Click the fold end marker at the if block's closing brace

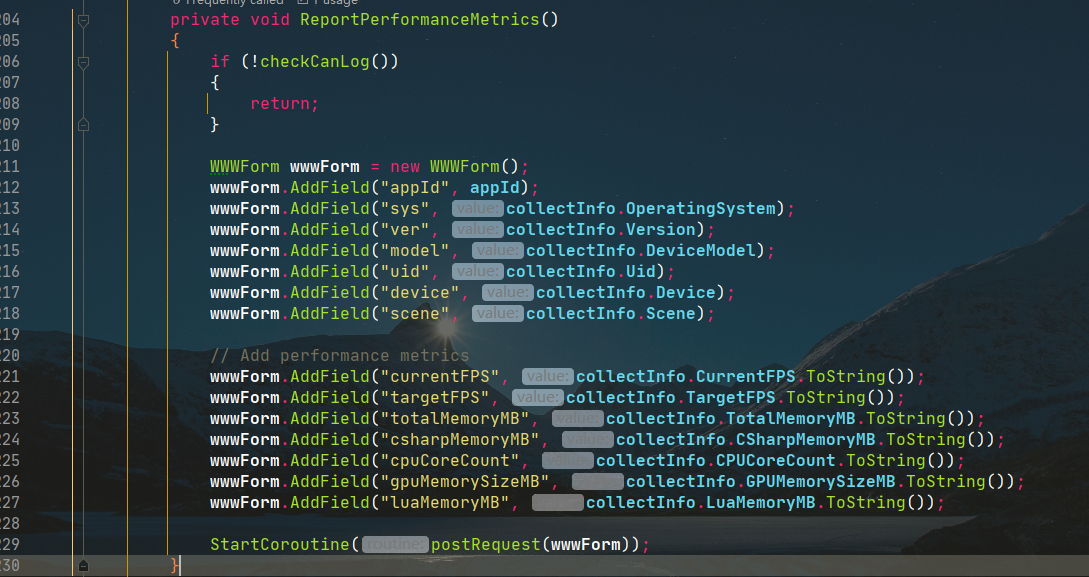[83, 125]
